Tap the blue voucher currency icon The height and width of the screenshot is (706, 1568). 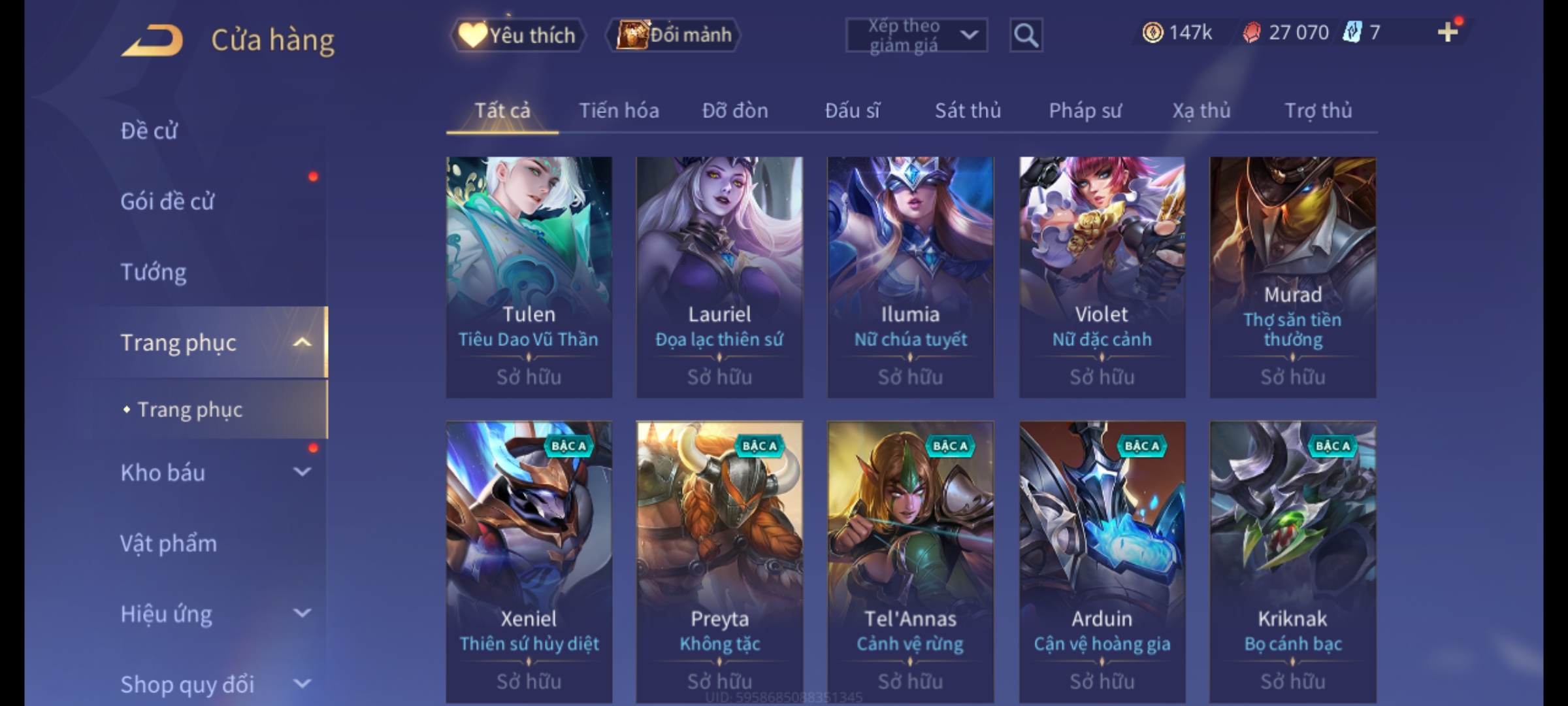1351,32
